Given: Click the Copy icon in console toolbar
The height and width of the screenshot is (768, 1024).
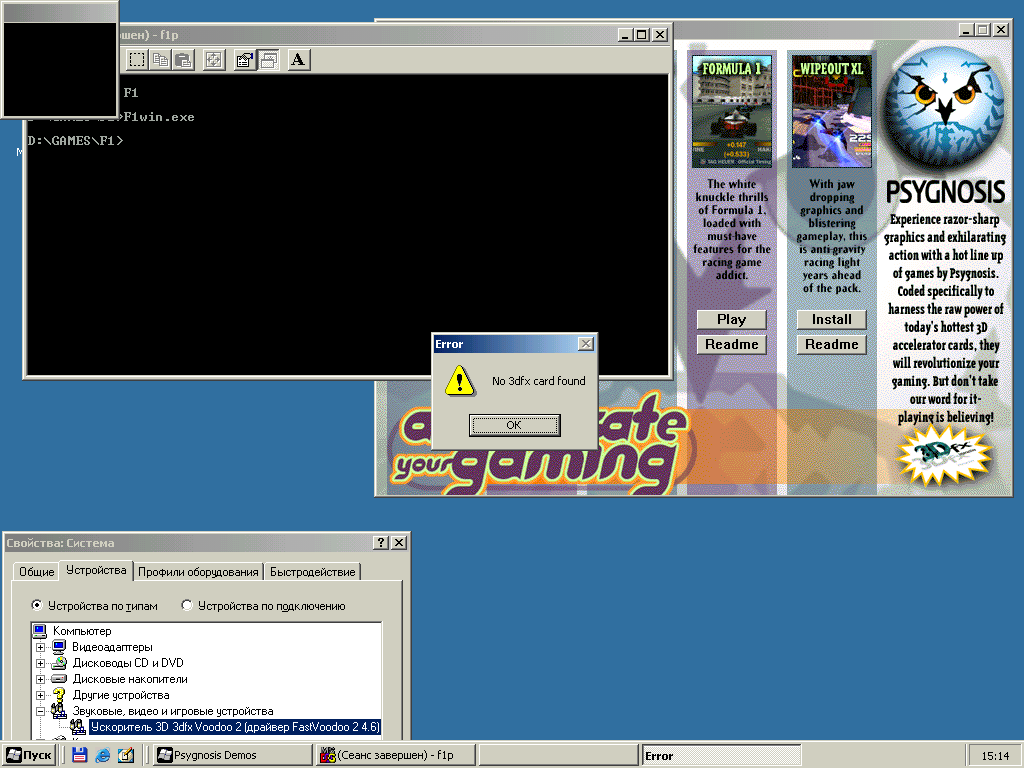Looking at the screenshot, I should pyautogui.click(x=161, y=60).
